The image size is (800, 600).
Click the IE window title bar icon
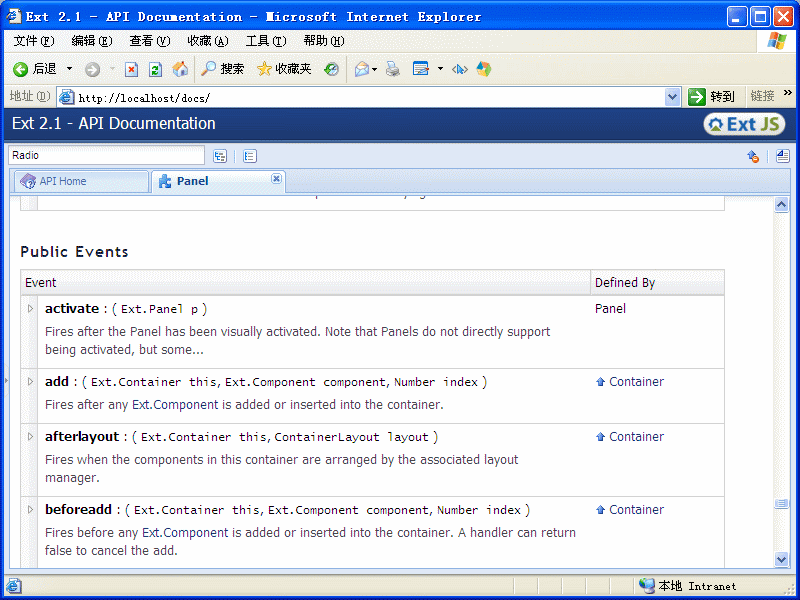(x=14, y=16)
